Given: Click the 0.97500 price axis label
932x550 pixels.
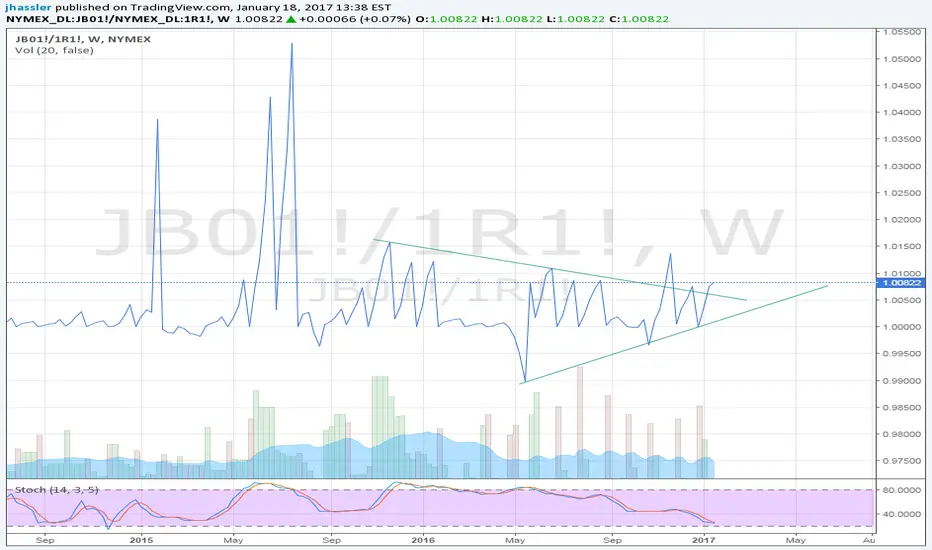Looking at the screenshot, I should (x=902, y=461).
